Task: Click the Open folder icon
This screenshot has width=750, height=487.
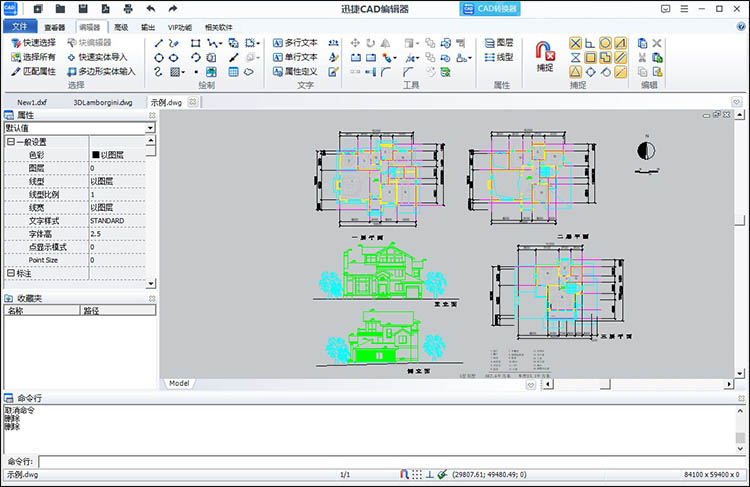Action: click(60, 9)
